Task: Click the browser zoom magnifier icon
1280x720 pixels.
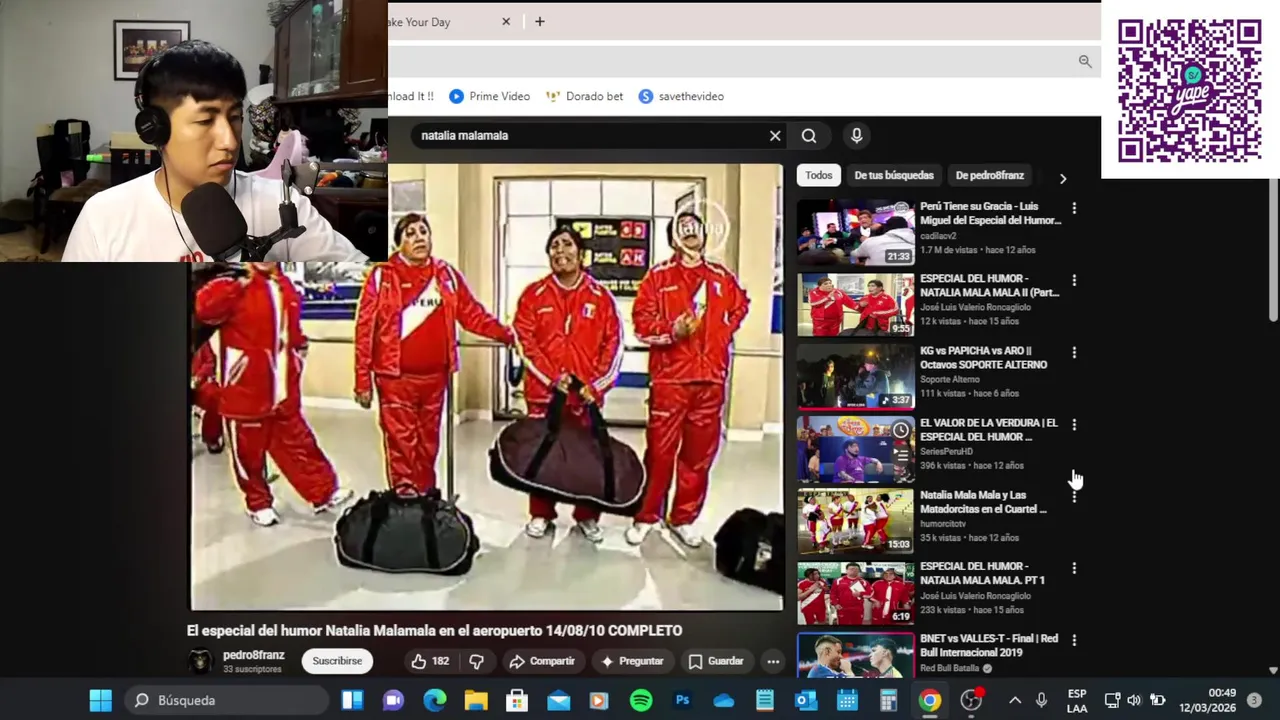Action: [x=1085, y=62]
